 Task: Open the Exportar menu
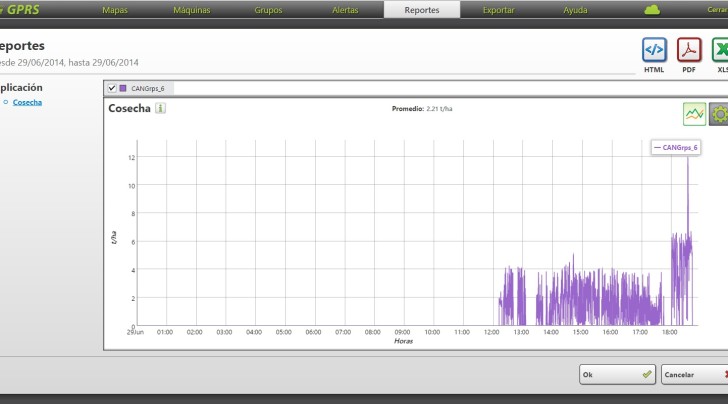(498, 10)
